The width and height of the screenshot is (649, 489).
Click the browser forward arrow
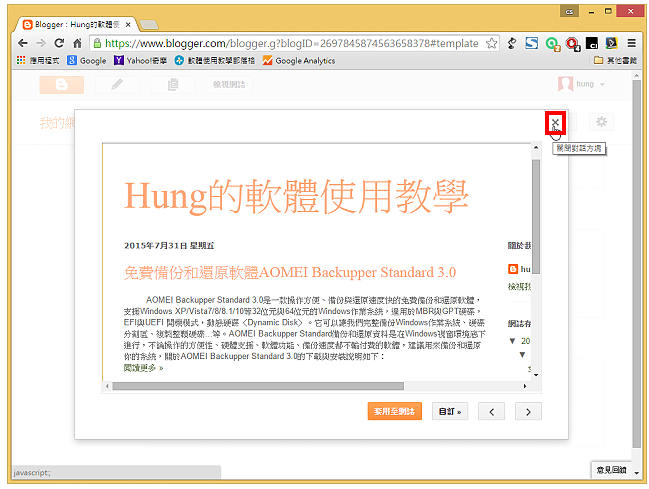[41, 43]
